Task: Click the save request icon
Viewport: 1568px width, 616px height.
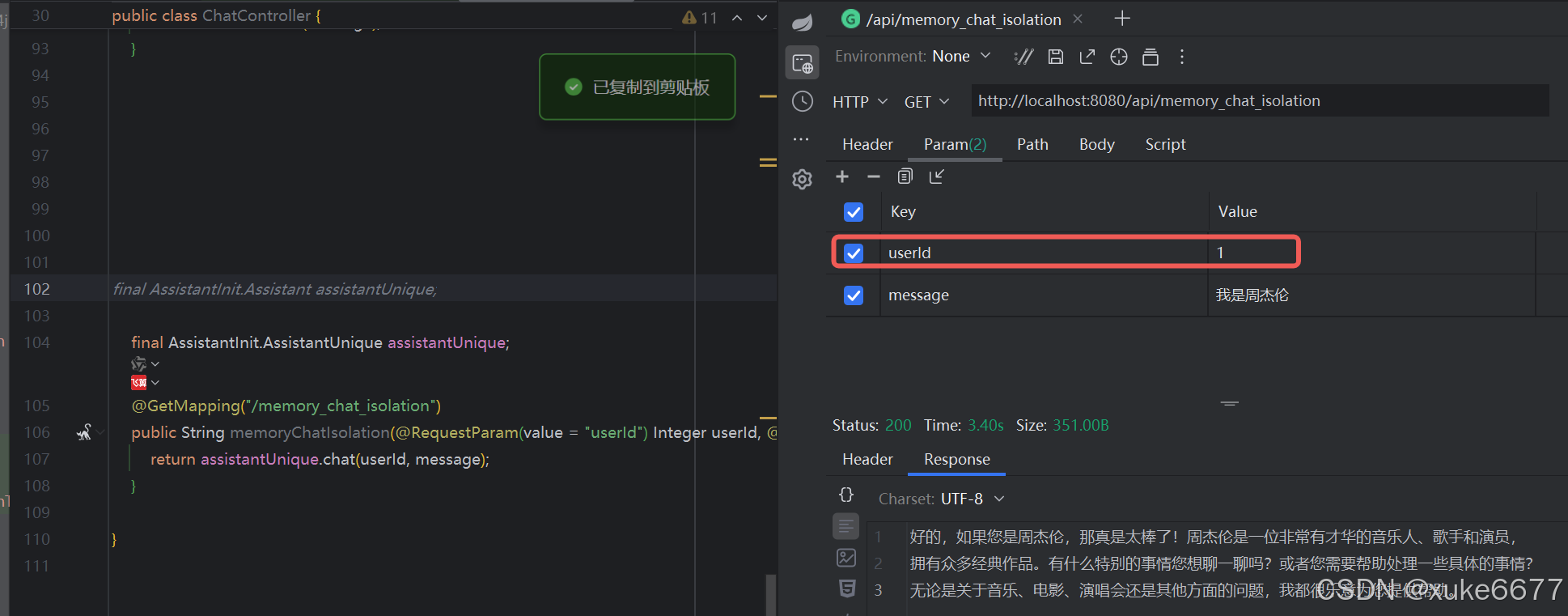Action: point(1055,57)
